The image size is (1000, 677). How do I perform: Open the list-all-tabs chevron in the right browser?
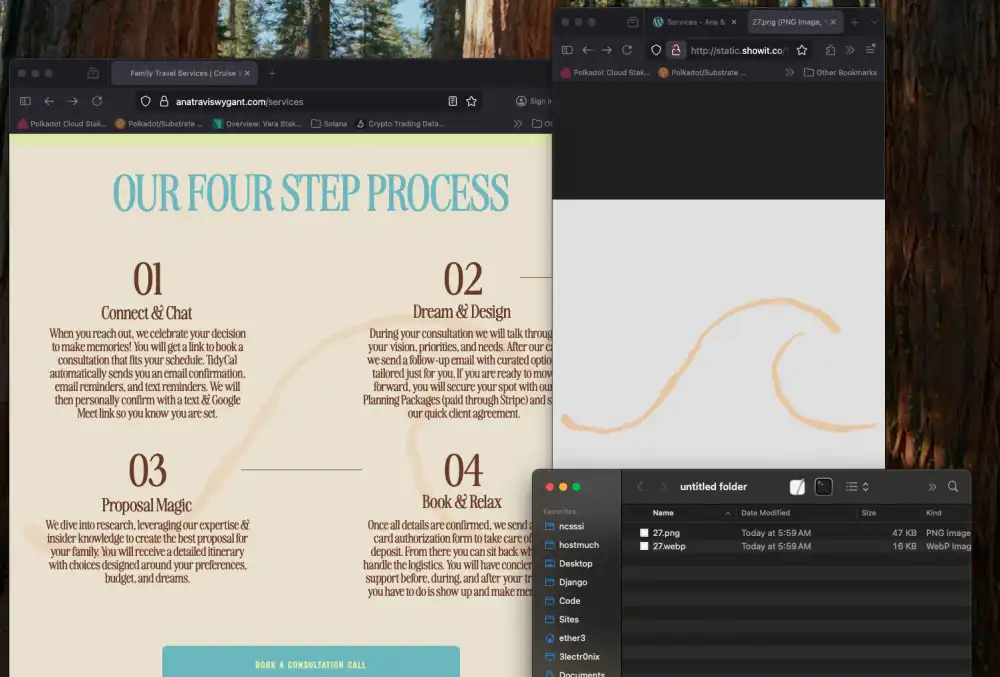click(x=875, y=21)
